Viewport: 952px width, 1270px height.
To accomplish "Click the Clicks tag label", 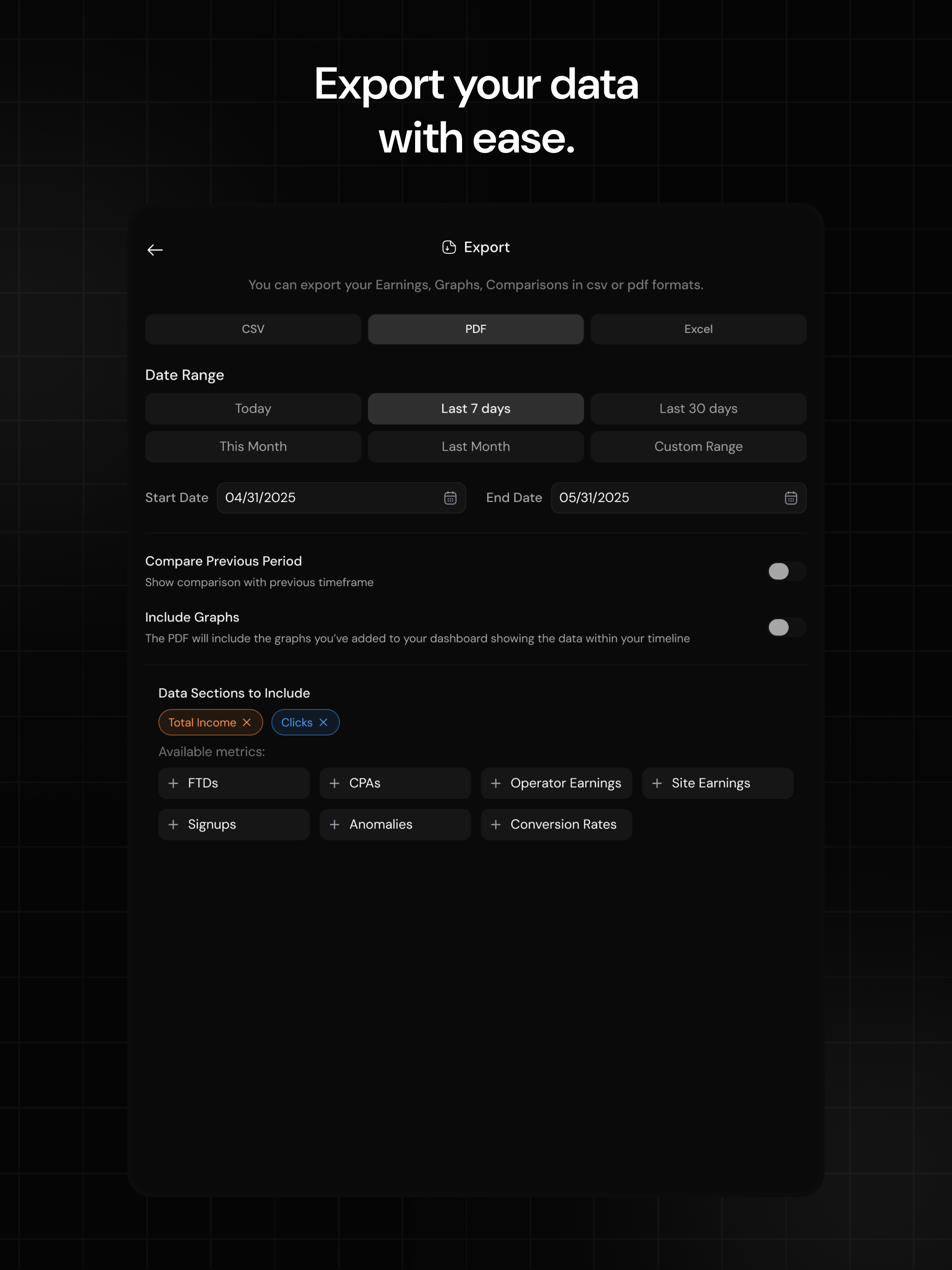I will coord(297,722).
